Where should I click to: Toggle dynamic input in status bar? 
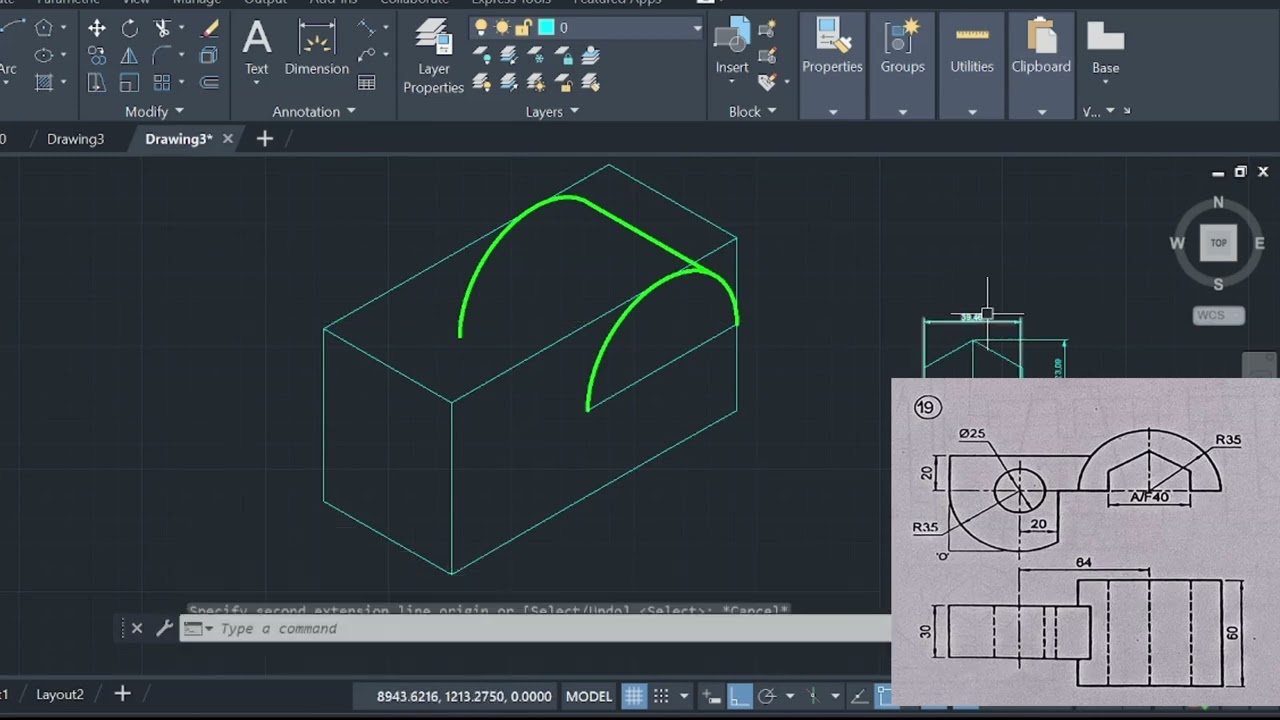tap(711, 696)
